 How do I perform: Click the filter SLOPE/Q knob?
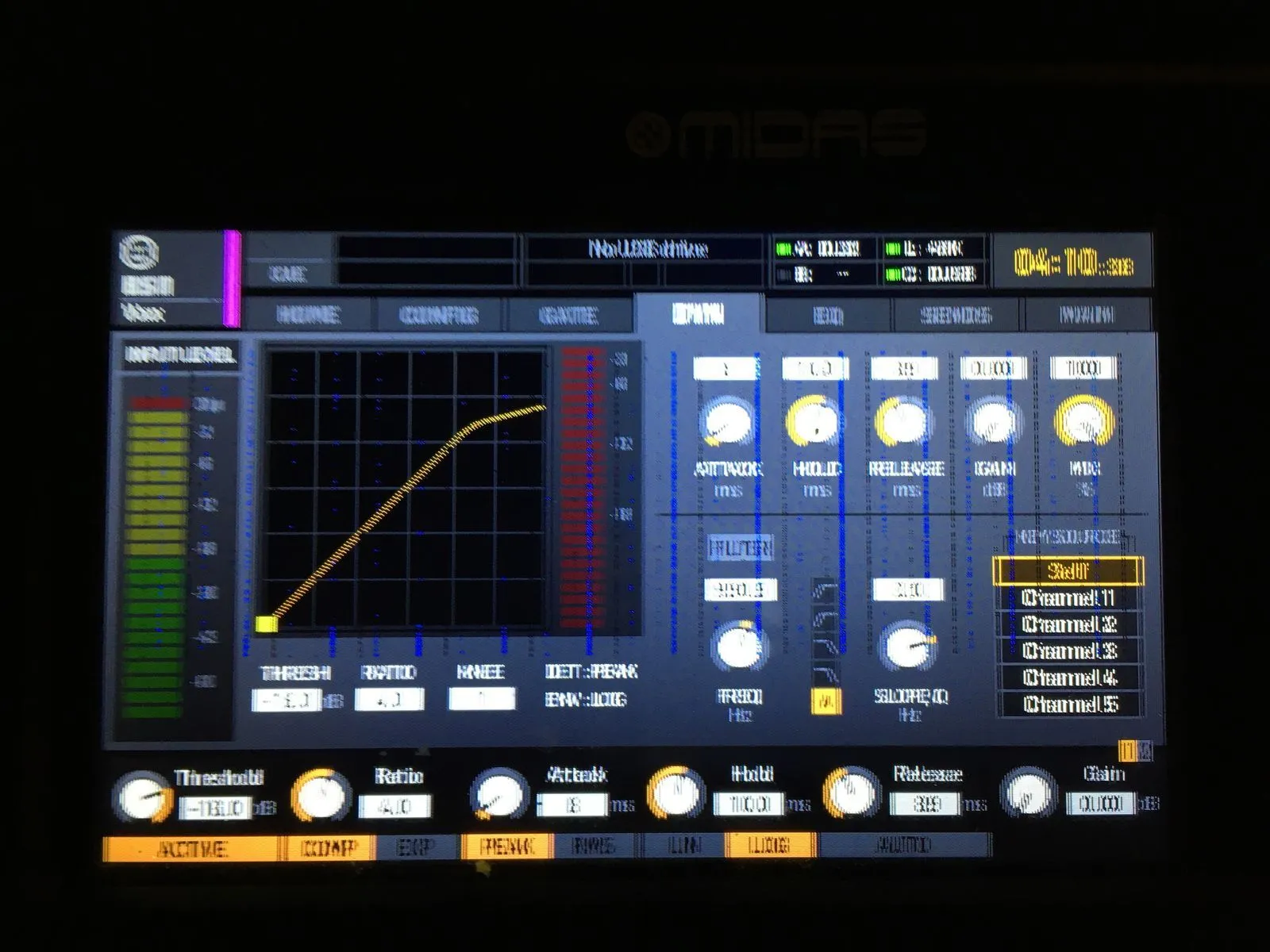(909, 647)
